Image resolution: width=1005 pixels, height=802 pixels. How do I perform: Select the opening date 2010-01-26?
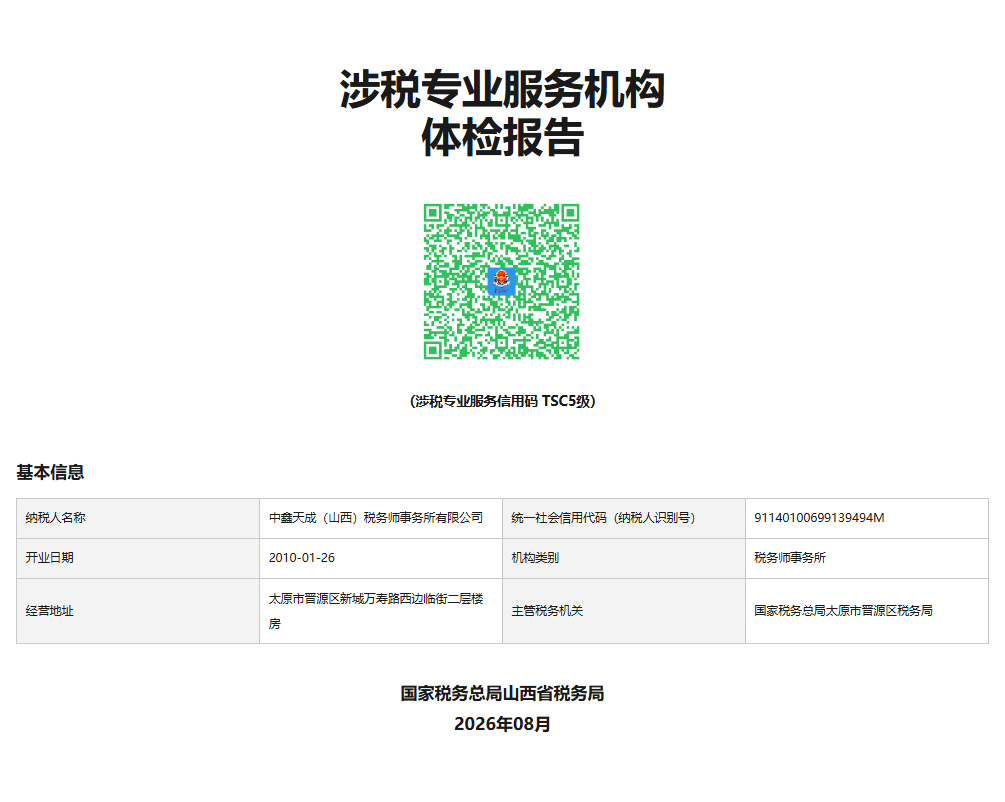click(x=302, y=558)
